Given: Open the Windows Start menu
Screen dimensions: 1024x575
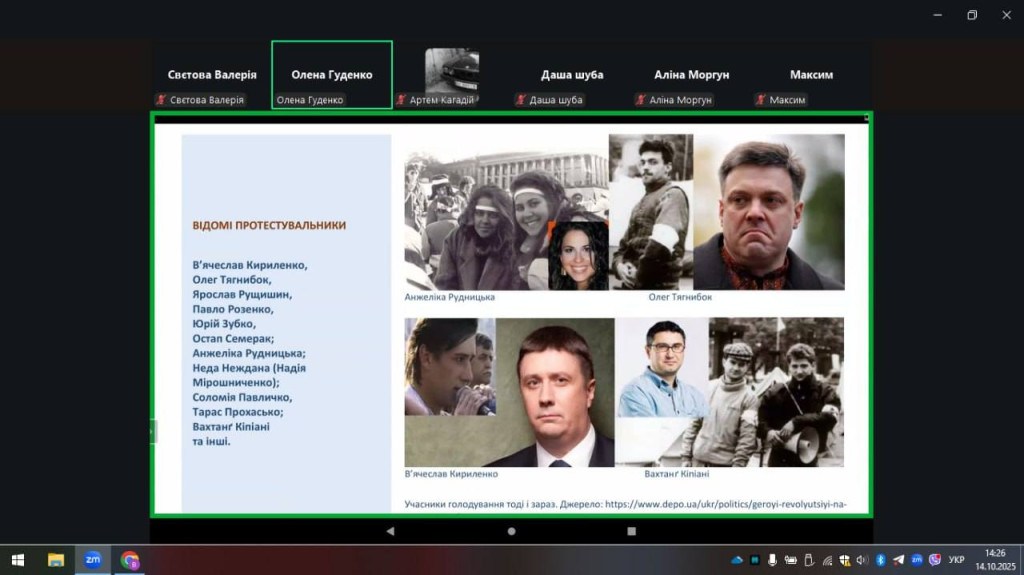Looking at the screenshot, I should coord(17,560).
